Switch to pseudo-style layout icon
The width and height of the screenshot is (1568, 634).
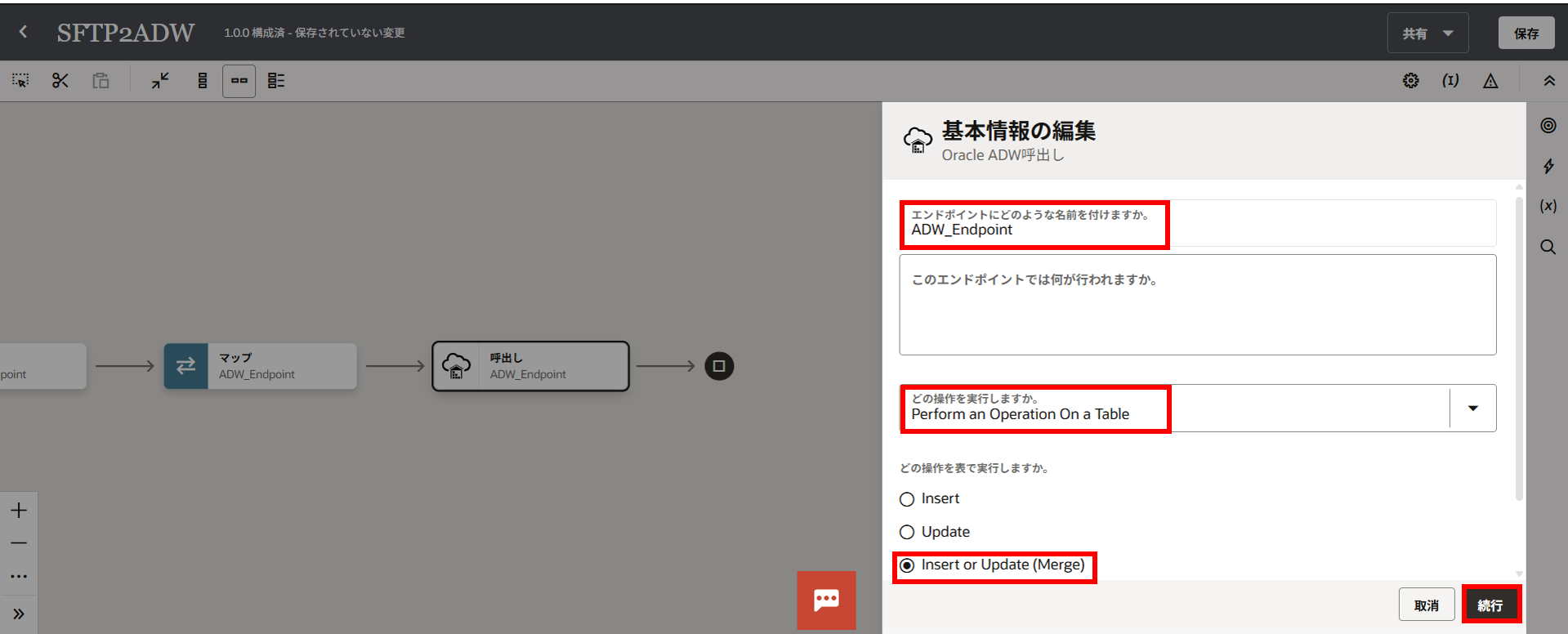[x=276, y=81]
